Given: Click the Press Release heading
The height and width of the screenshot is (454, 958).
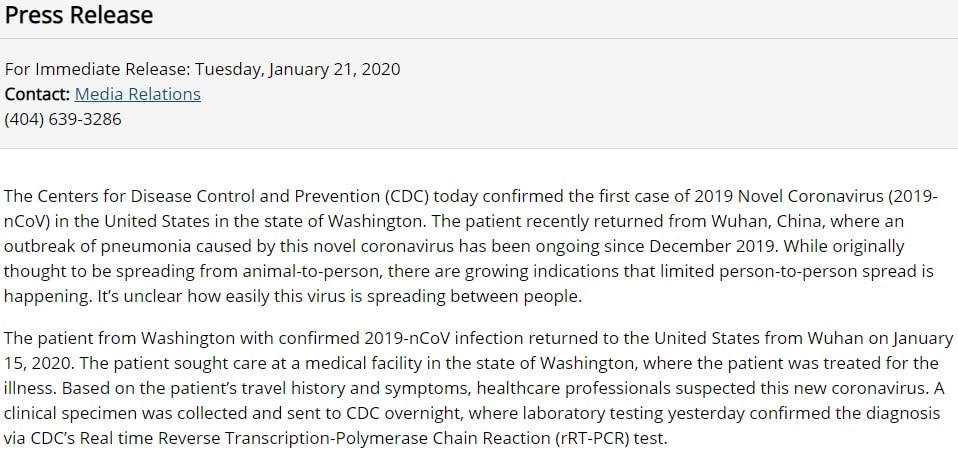Looking at the screenshot, I should [79, 15].
